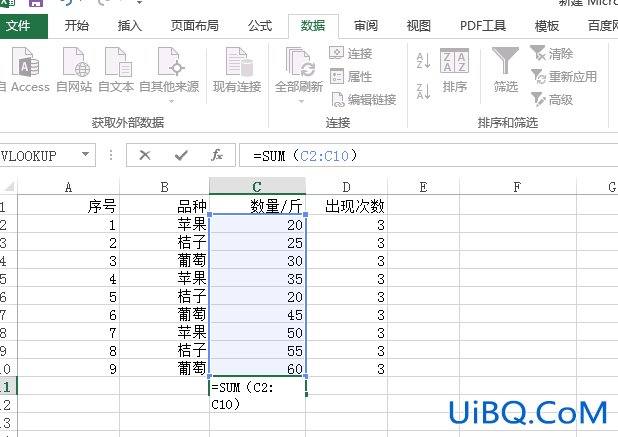This screenshot has width=618, height=437.
Task: Open the PDF工具 tab
Action: click(483, 26)
